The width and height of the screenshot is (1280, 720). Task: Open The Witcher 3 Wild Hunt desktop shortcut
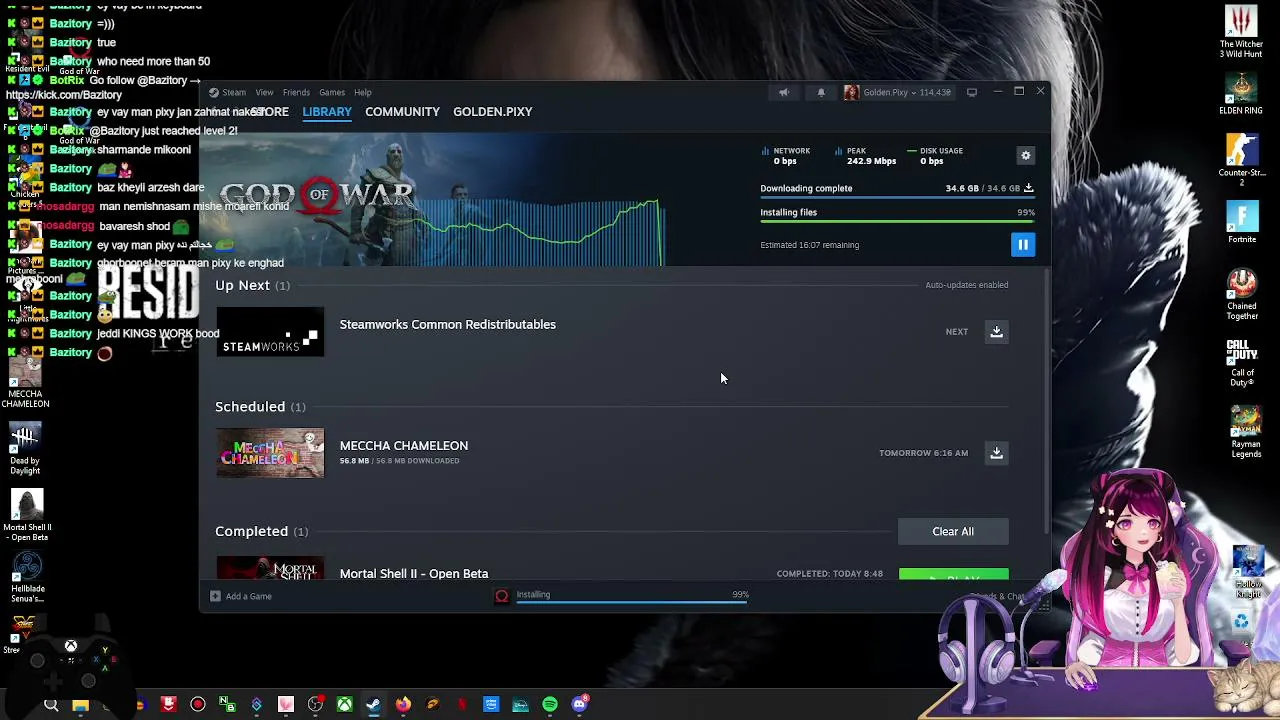click(1242, 33)
